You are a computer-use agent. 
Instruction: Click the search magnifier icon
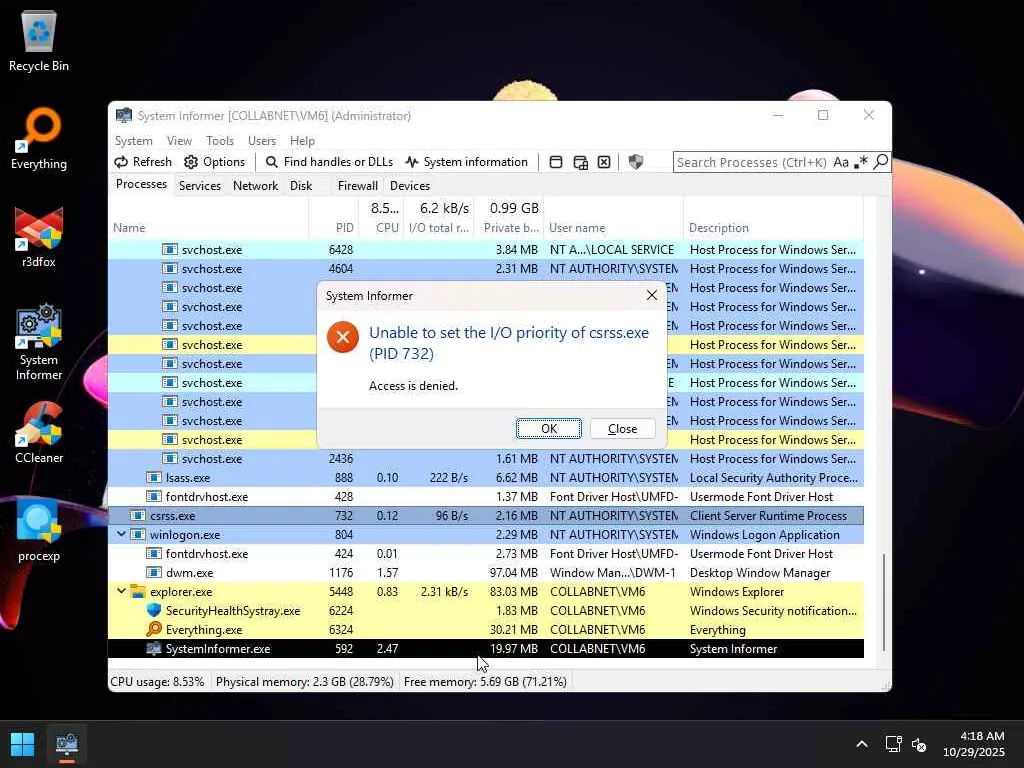[880, 161]
